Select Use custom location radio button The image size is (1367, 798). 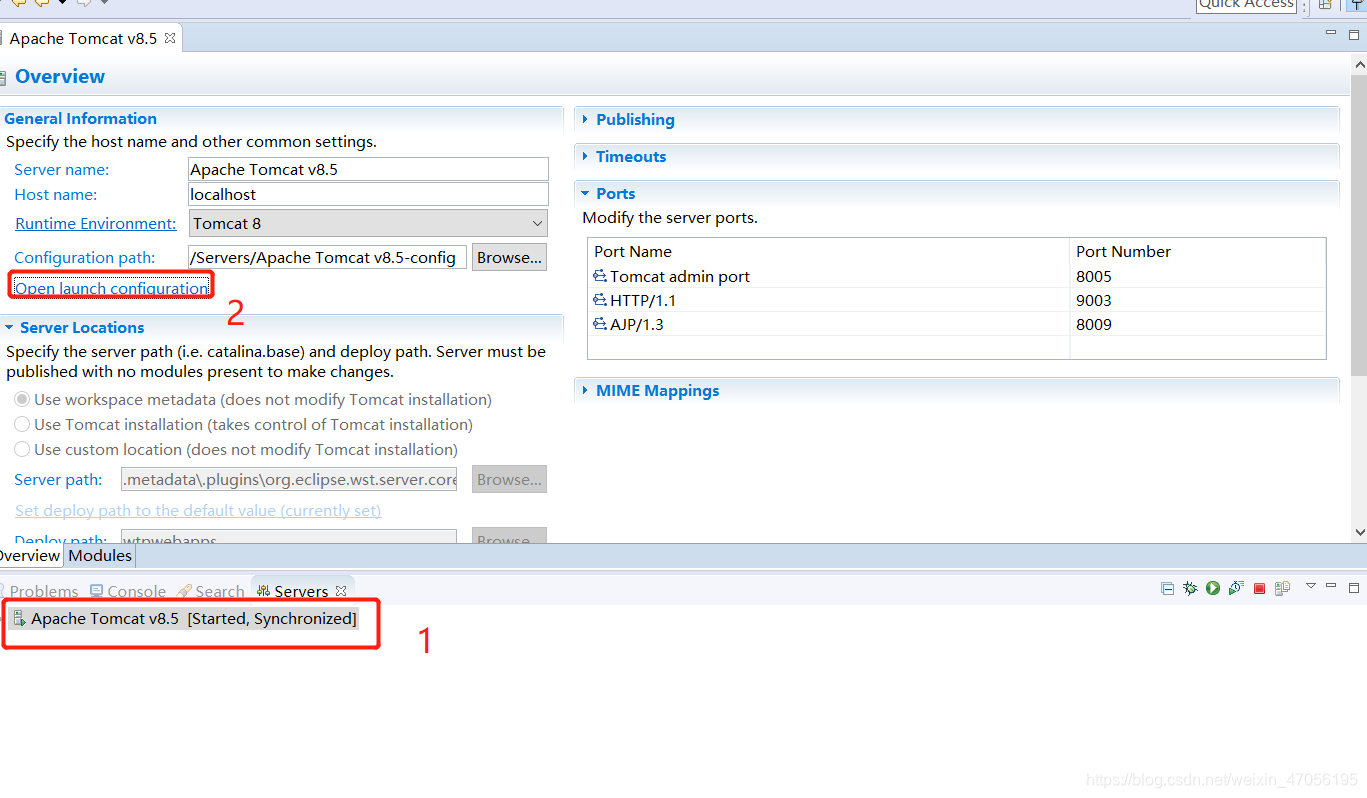22,449
